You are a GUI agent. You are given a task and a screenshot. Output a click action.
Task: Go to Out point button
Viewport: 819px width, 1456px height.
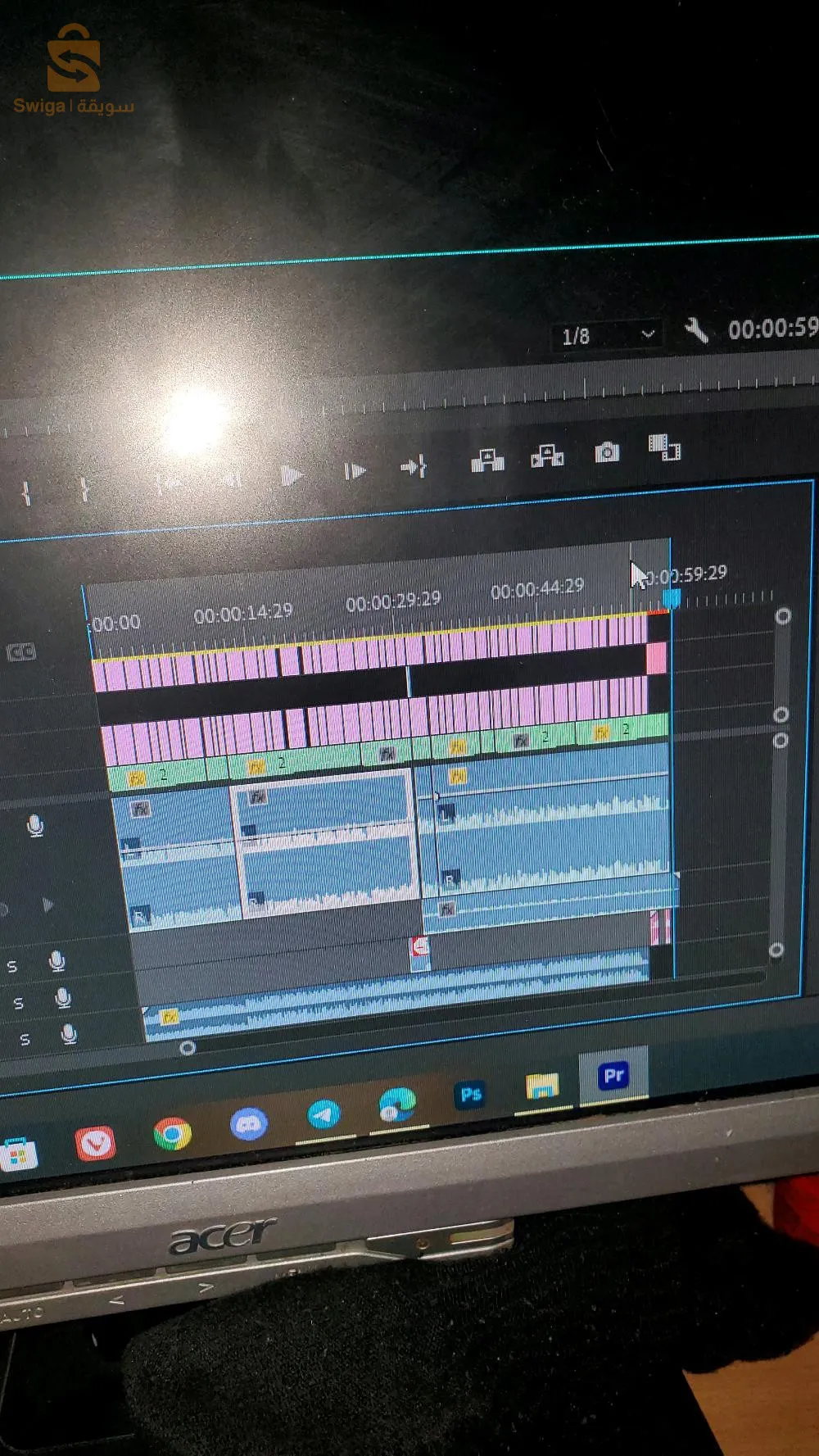pos(414,467)
